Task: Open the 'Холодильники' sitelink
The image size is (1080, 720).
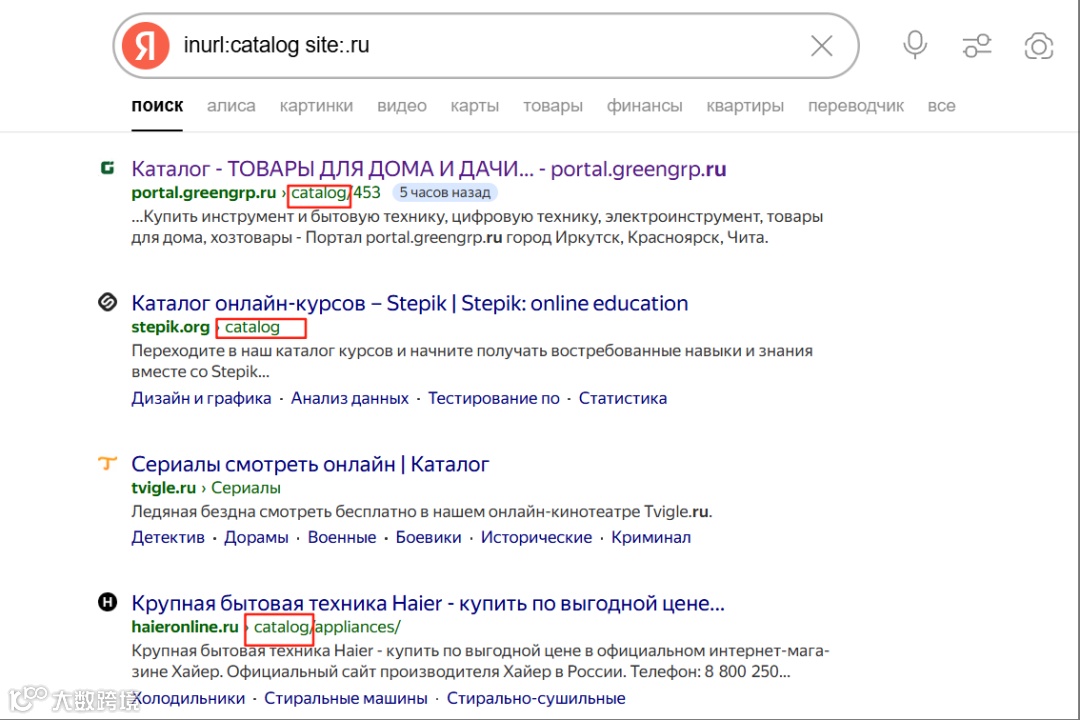Action: [x=188, y=699]
